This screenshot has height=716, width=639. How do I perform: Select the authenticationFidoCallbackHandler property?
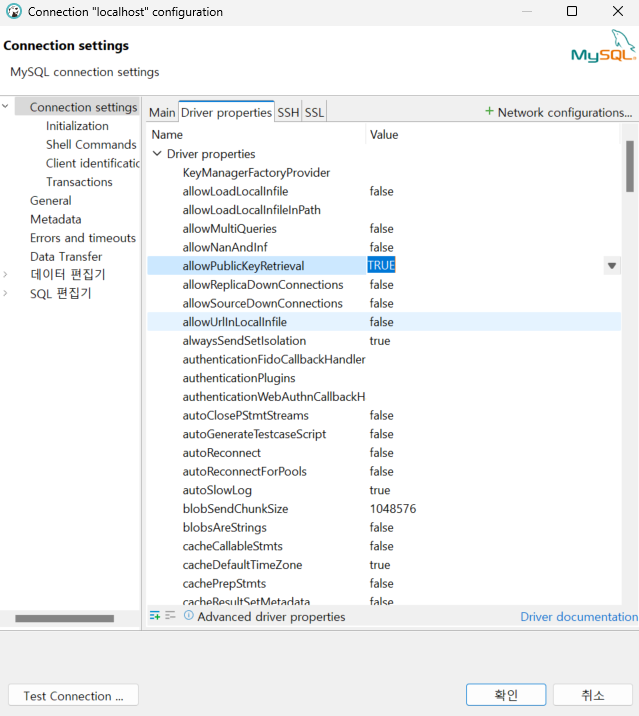pyautogui.click(x=274, y=359)
